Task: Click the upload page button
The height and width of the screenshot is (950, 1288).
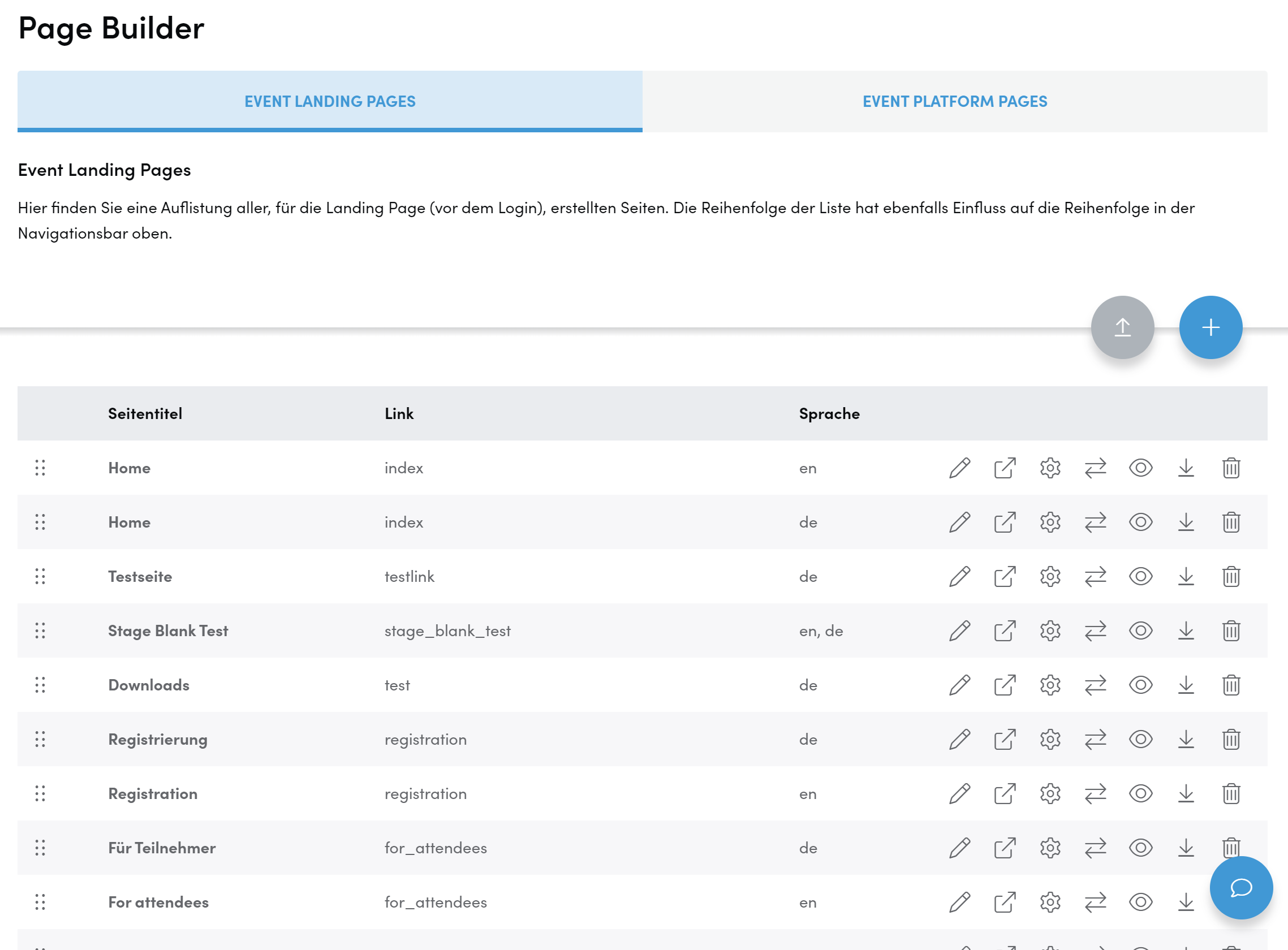Action: click(x=1122, y=327)
